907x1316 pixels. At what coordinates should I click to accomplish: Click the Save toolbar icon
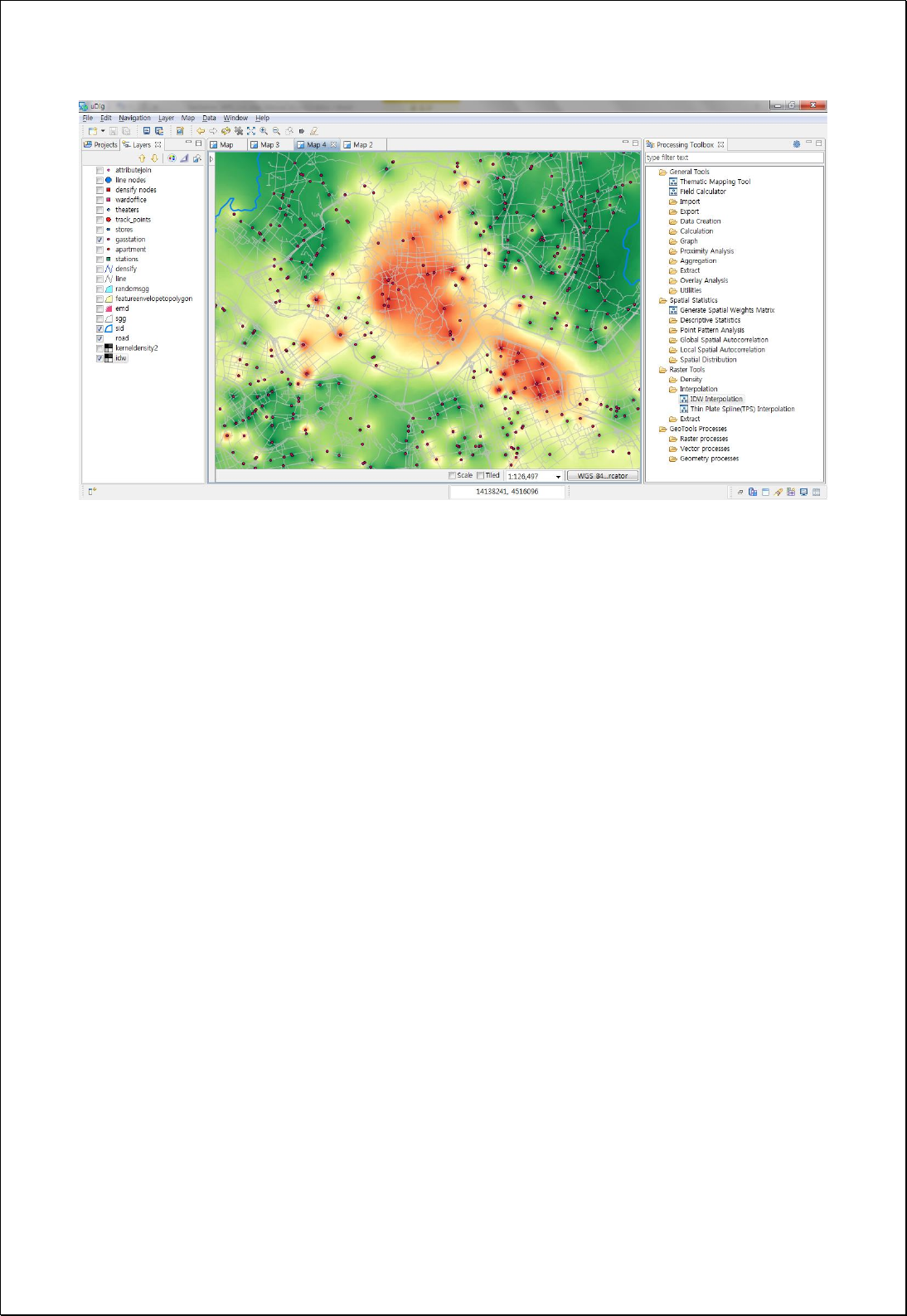pos(114,131)
